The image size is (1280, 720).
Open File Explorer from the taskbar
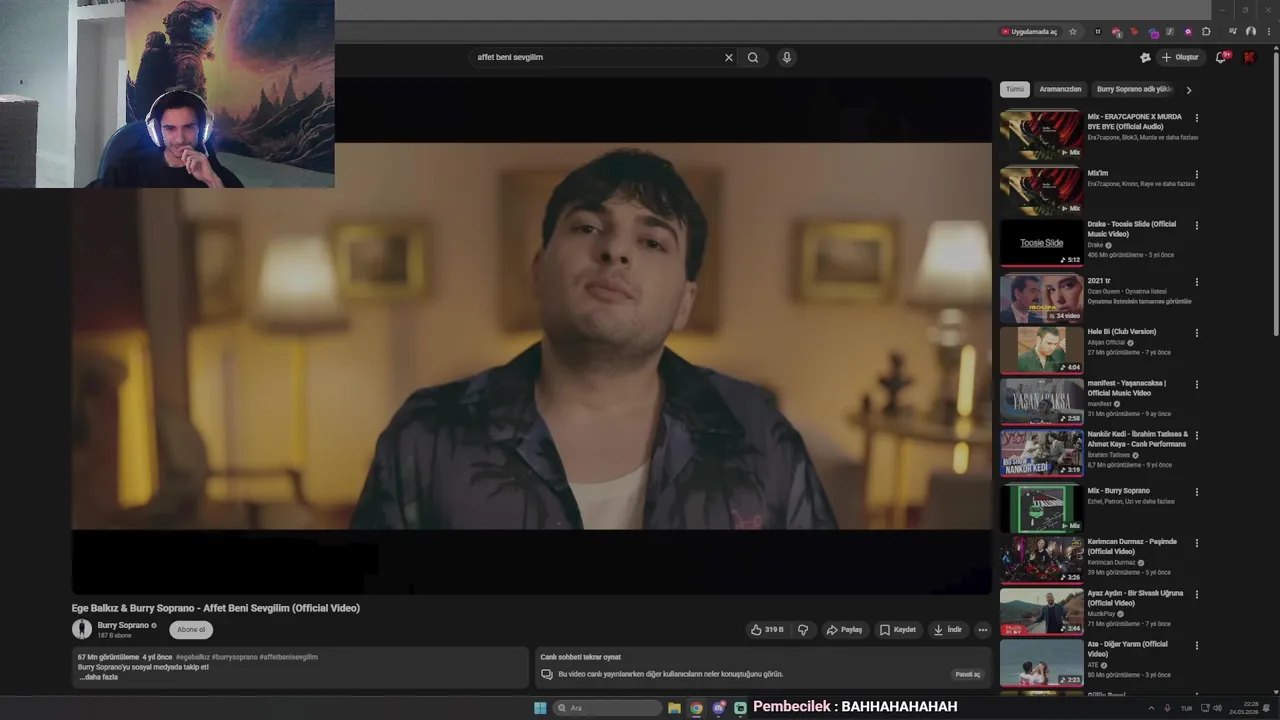[x=674, y=708]
